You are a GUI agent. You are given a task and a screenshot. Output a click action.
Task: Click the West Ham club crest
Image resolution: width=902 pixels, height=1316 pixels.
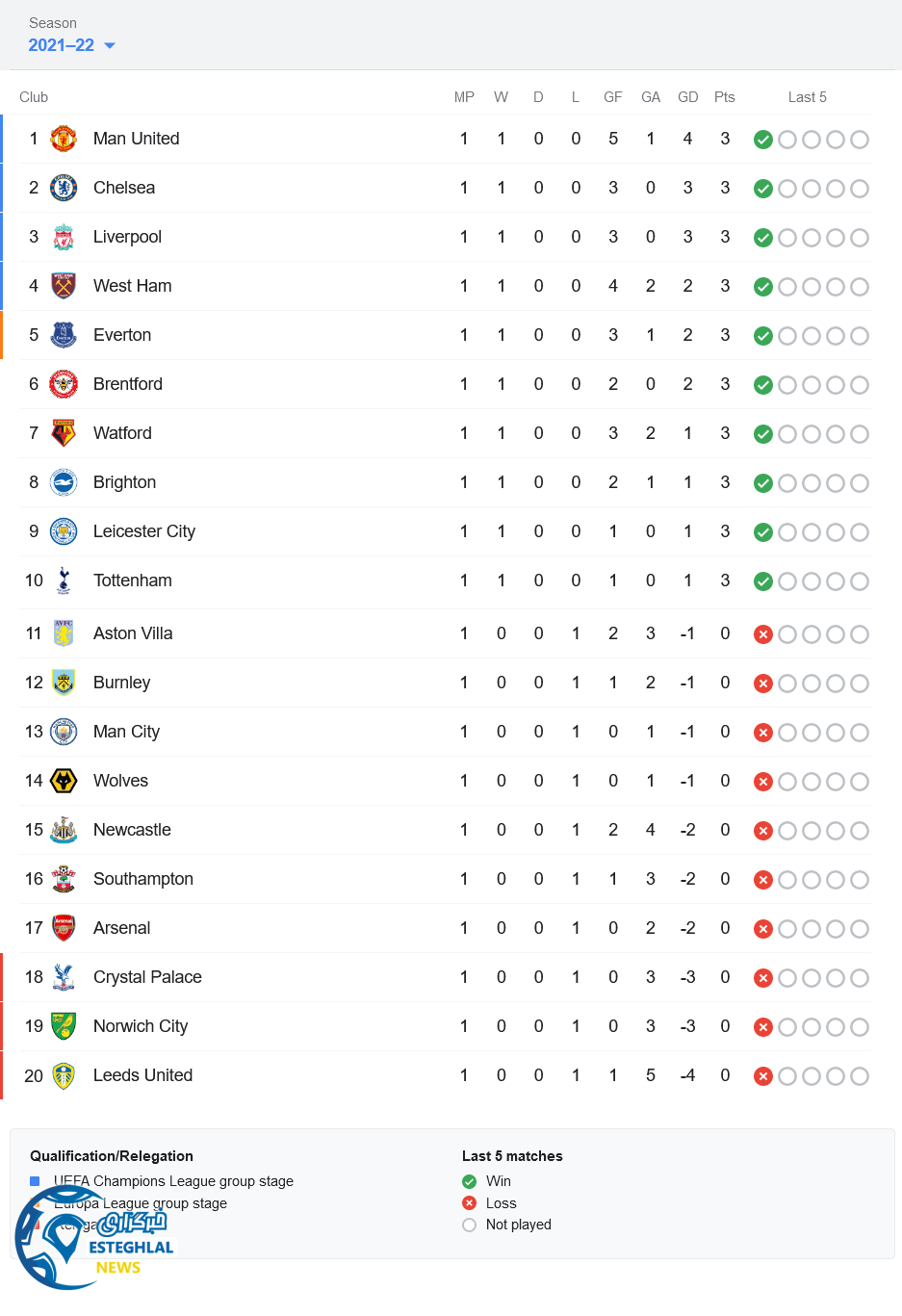(x=64, y=286)
